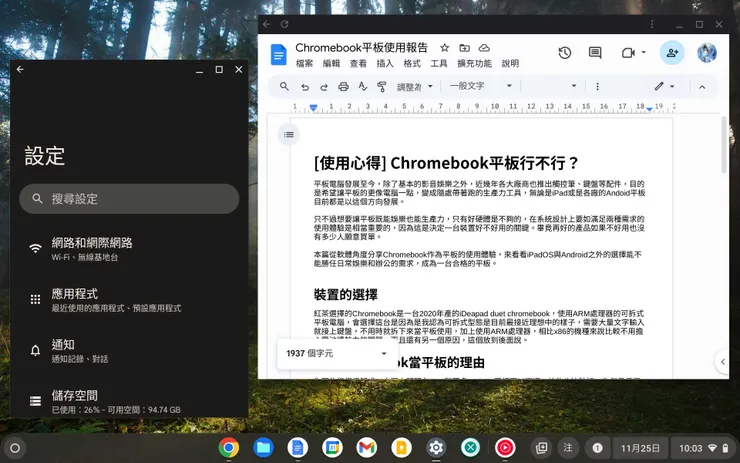Open Google Docs from the shelf
Screen dimensions: 740x463
298,447
